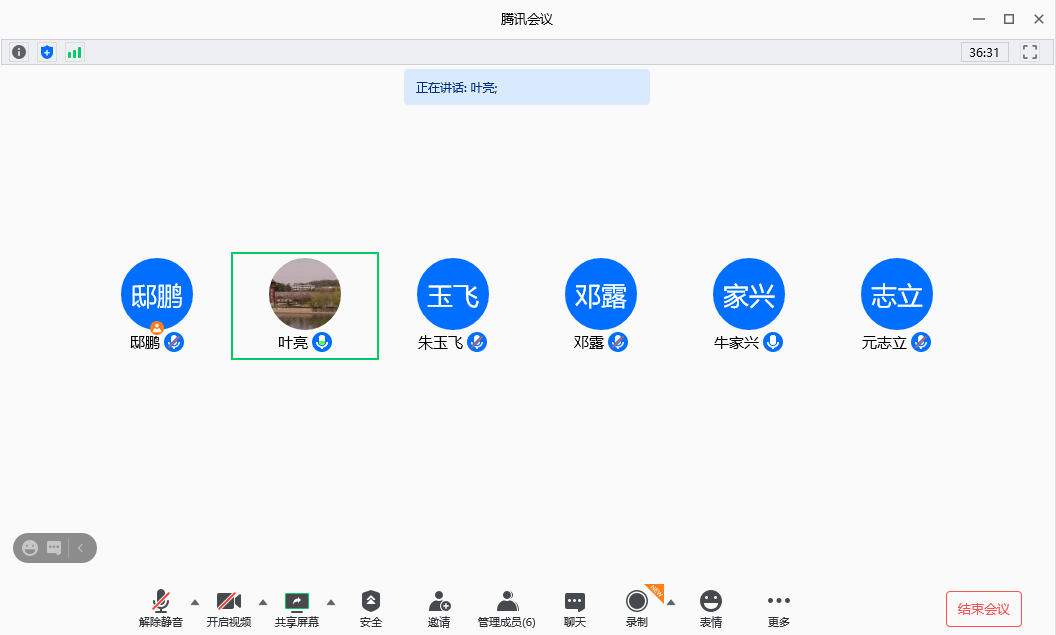Unmute microphone with 解除静音

(160, 608)
